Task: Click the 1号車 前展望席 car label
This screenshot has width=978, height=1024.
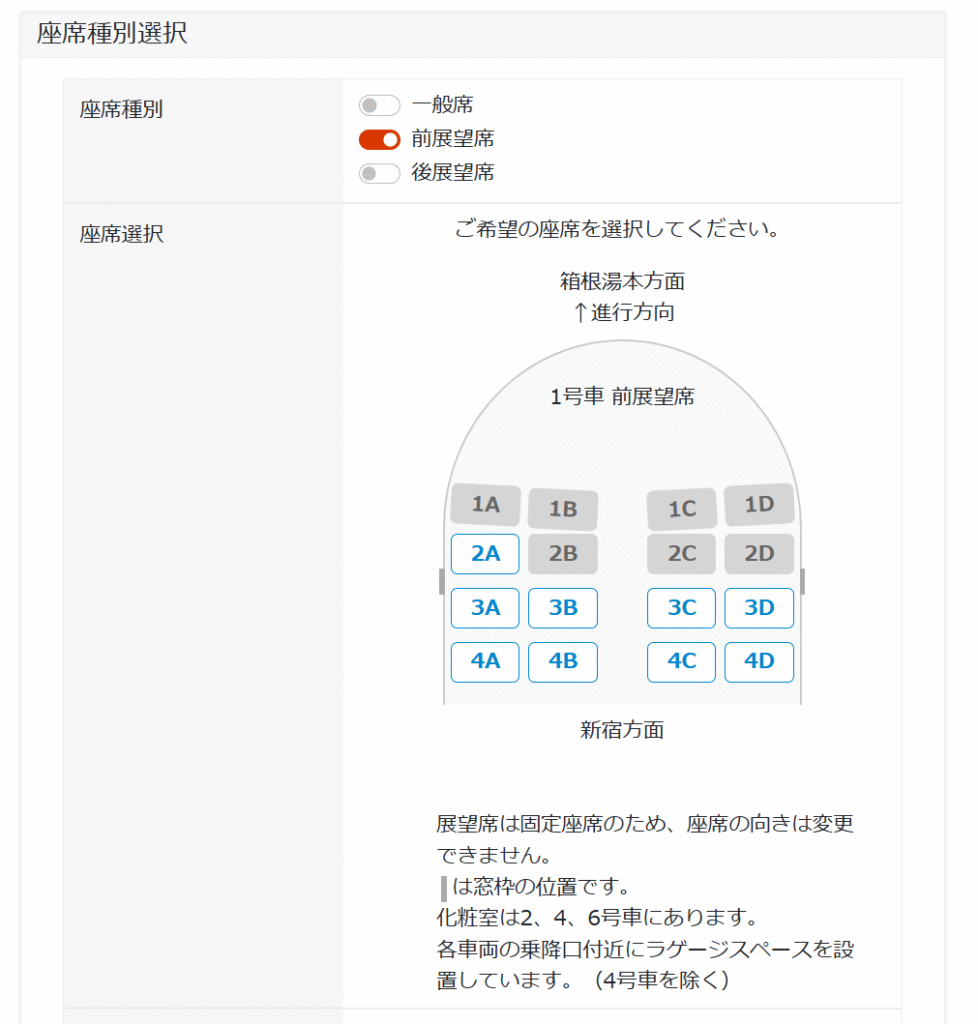Action: tap(622, 397)
